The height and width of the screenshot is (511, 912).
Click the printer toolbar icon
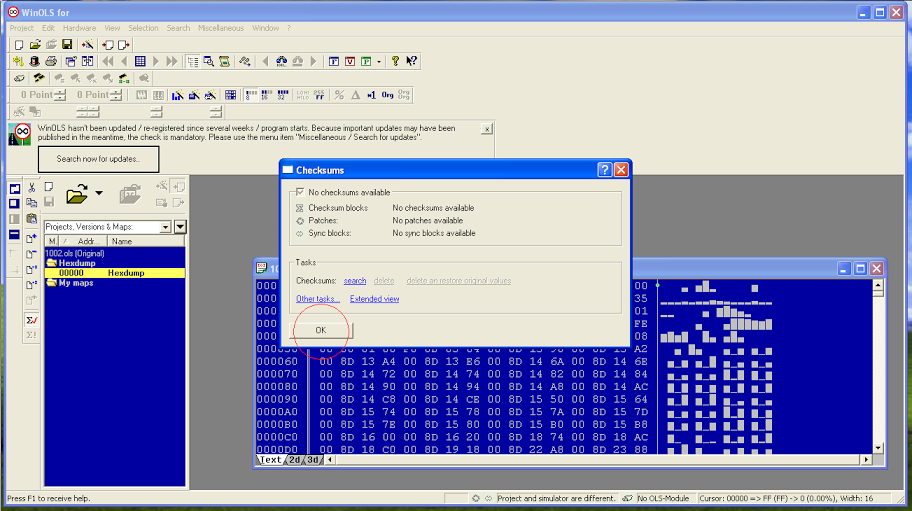[x=51, y=61]
